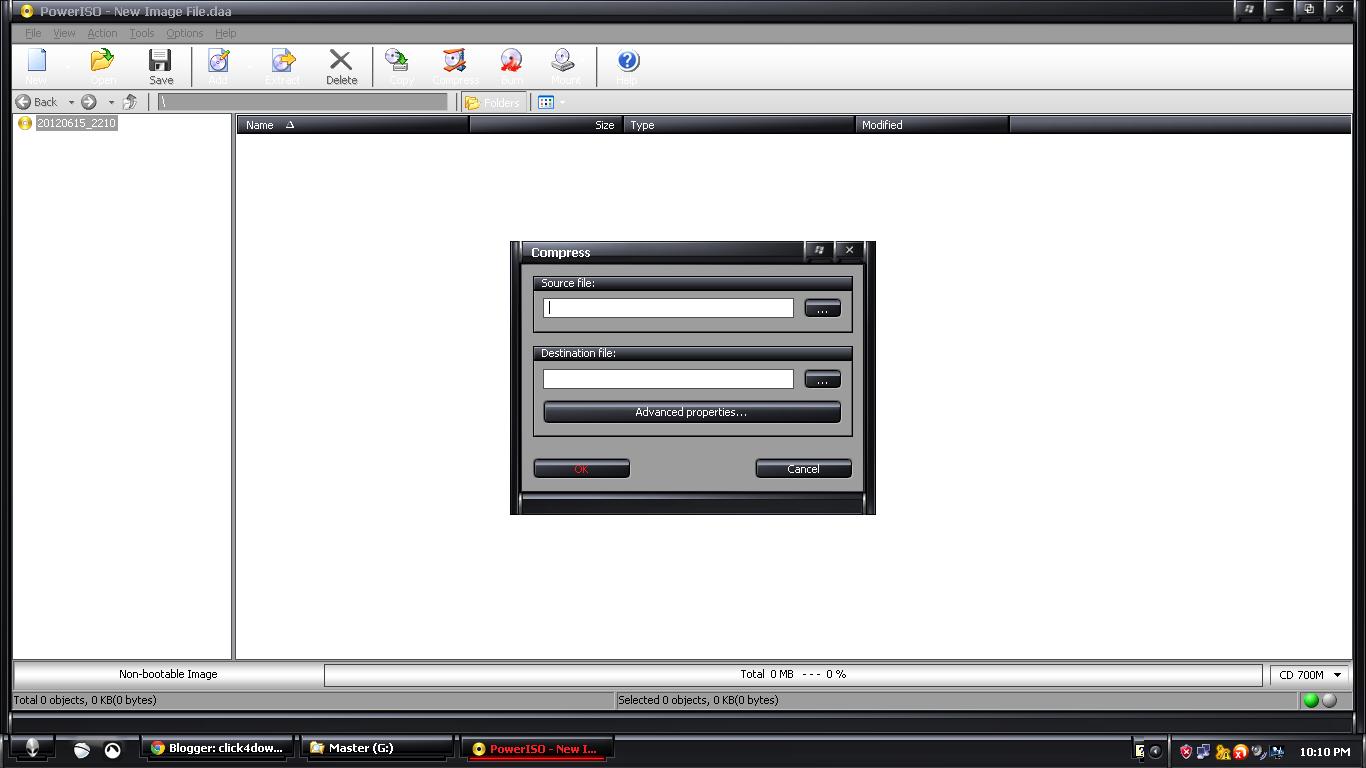Sort by Type column header
Screen dimensions: 1366x768
tap(739, 125)
